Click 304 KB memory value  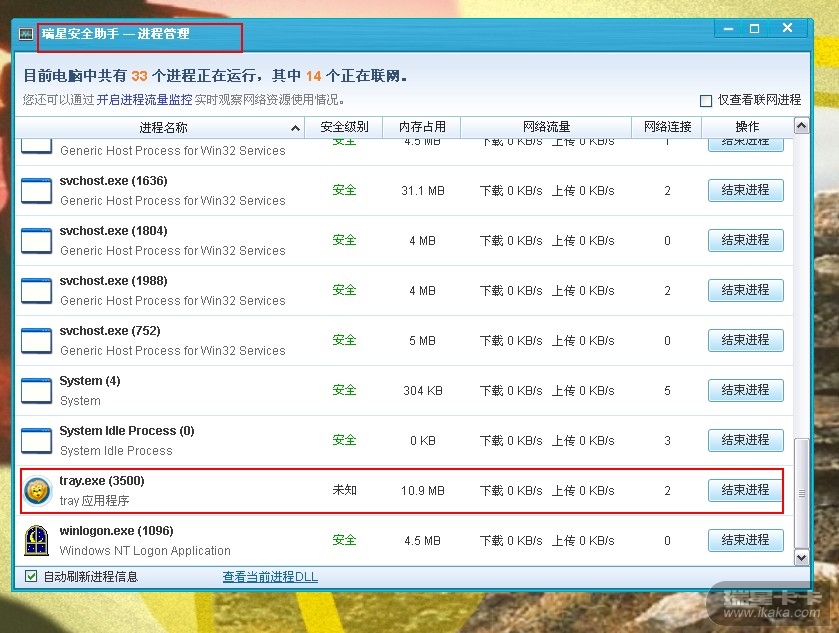[423, 391]
